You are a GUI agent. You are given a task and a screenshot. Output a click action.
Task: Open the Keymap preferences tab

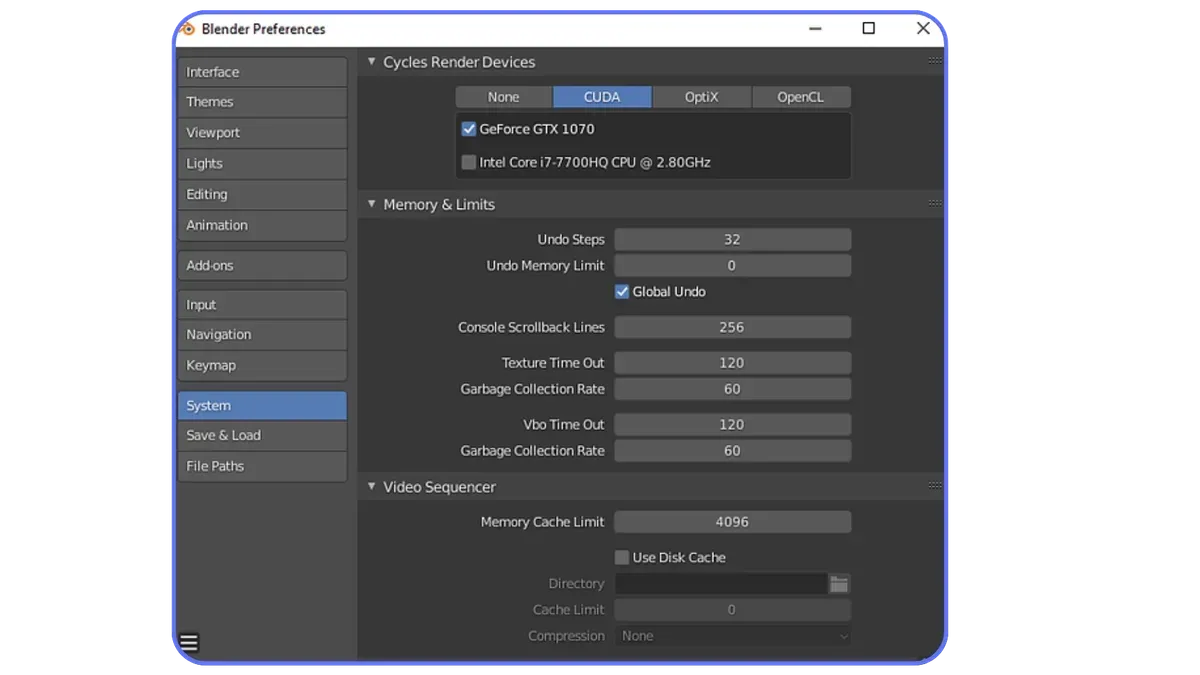click(262, 366)
